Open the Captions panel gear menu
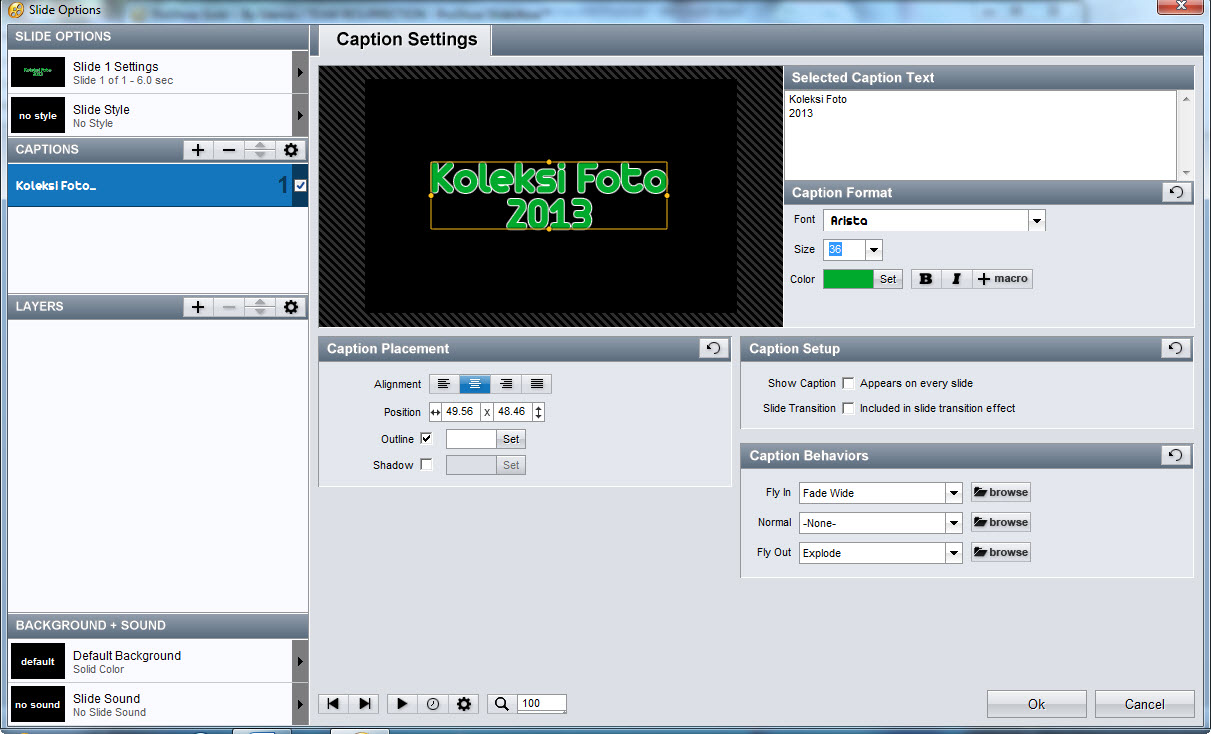The width and height of the screenshot is (1211, 734). 290,150
